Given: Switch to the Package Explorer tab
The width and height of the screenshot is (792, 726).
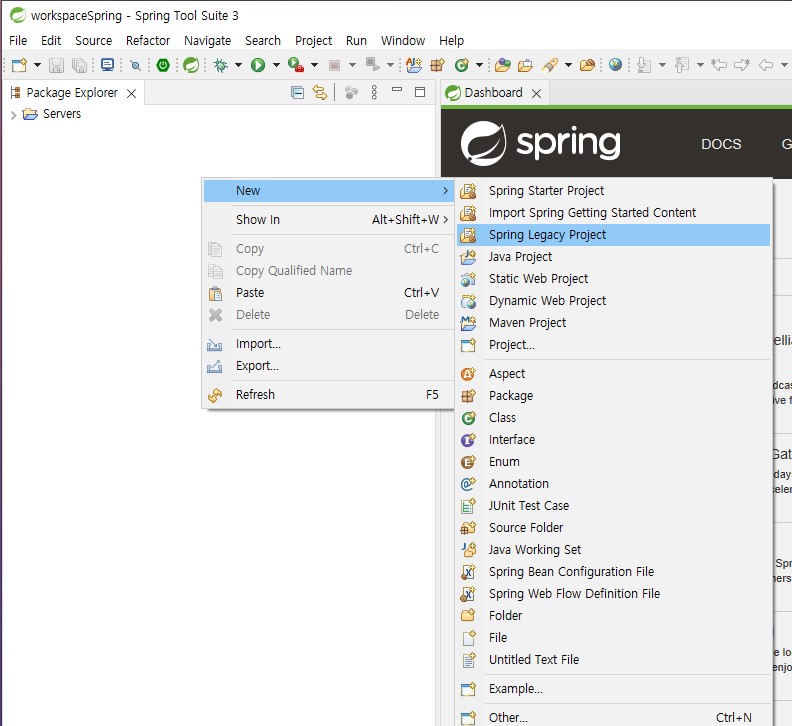Looking at the screenshot, I should [72, 92].
